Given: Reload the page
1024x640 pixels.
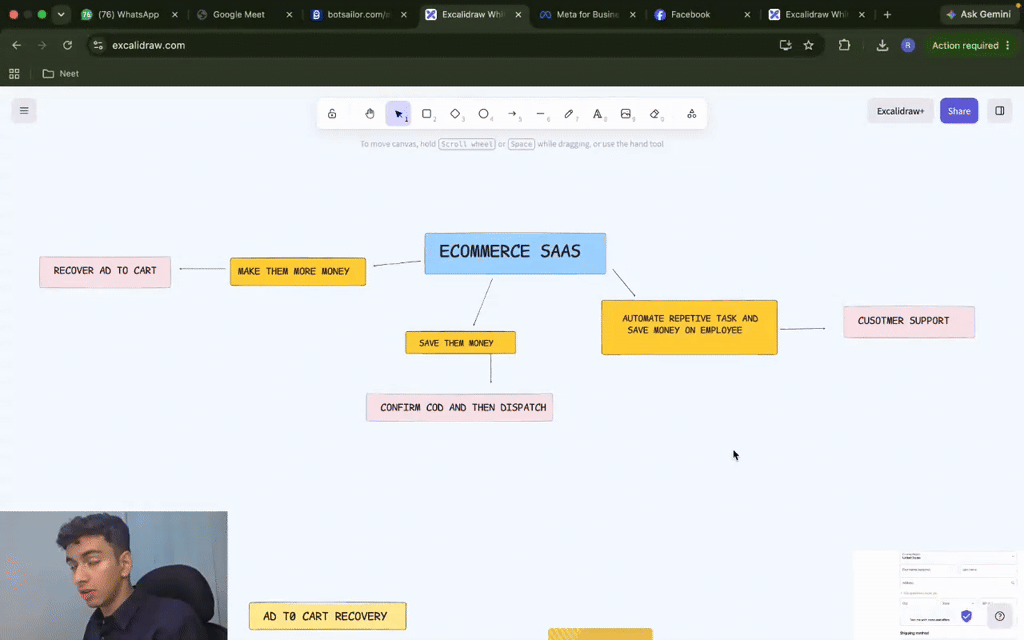Looking at the screenshot, I should pos(67,45).
